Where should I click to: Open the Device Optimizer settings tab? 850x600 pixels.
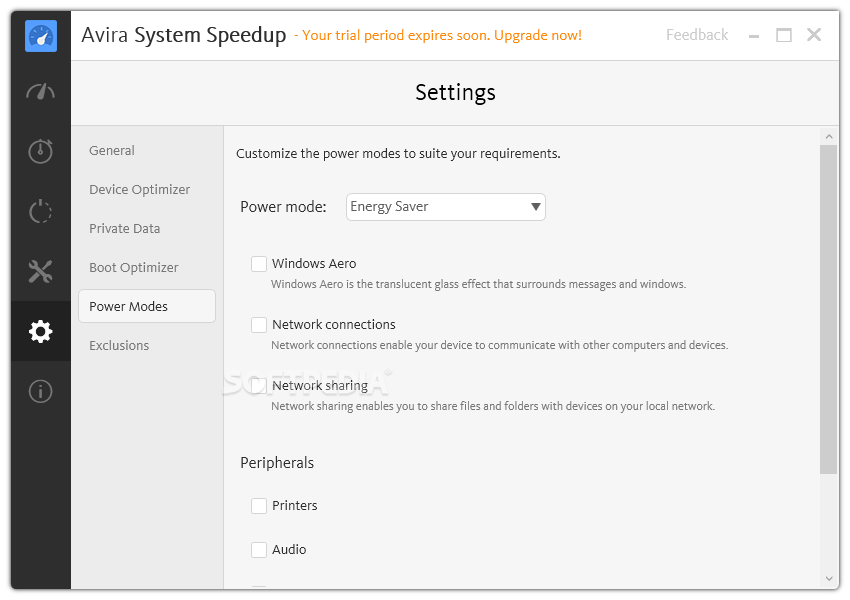click(x=139, y=190)
